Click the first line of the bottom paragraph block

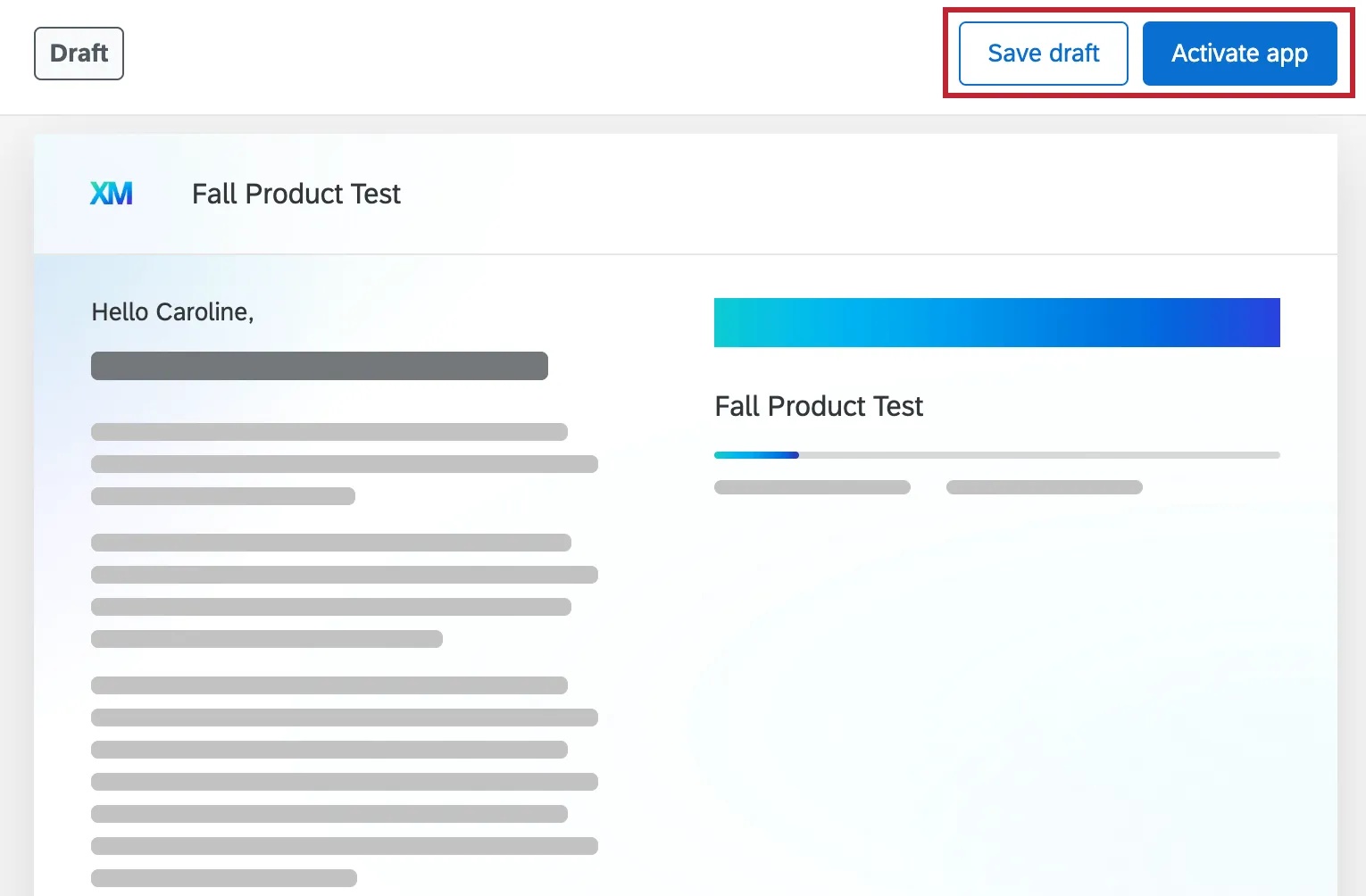(329, 684)
